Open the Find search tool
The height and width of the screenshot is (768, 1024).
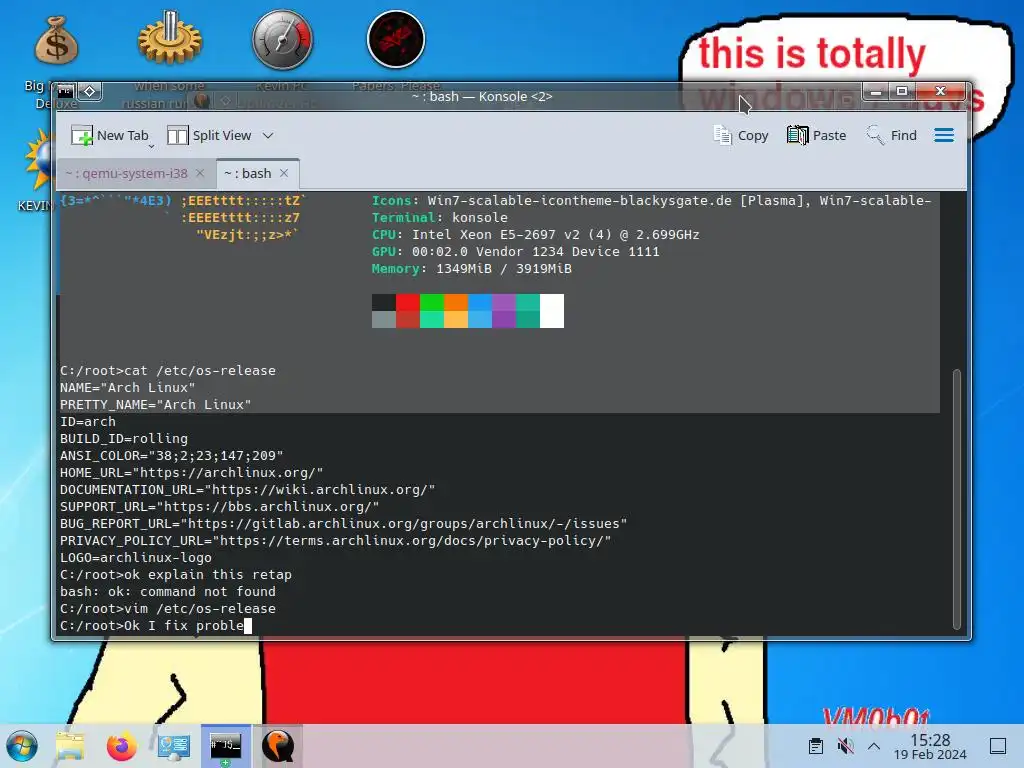tap(892, 135)
